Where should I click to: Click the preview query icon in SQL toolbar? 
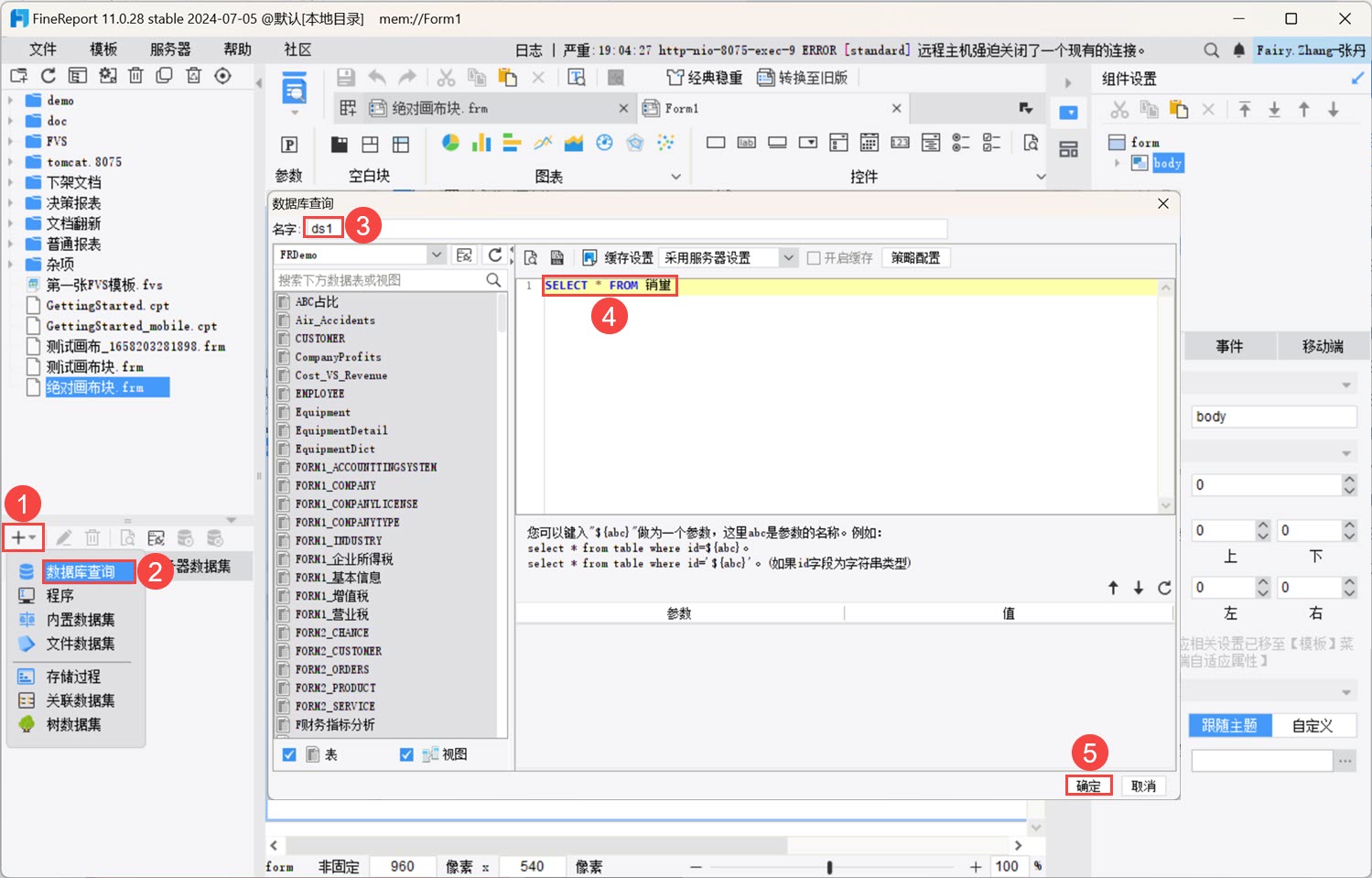point(531,258)
